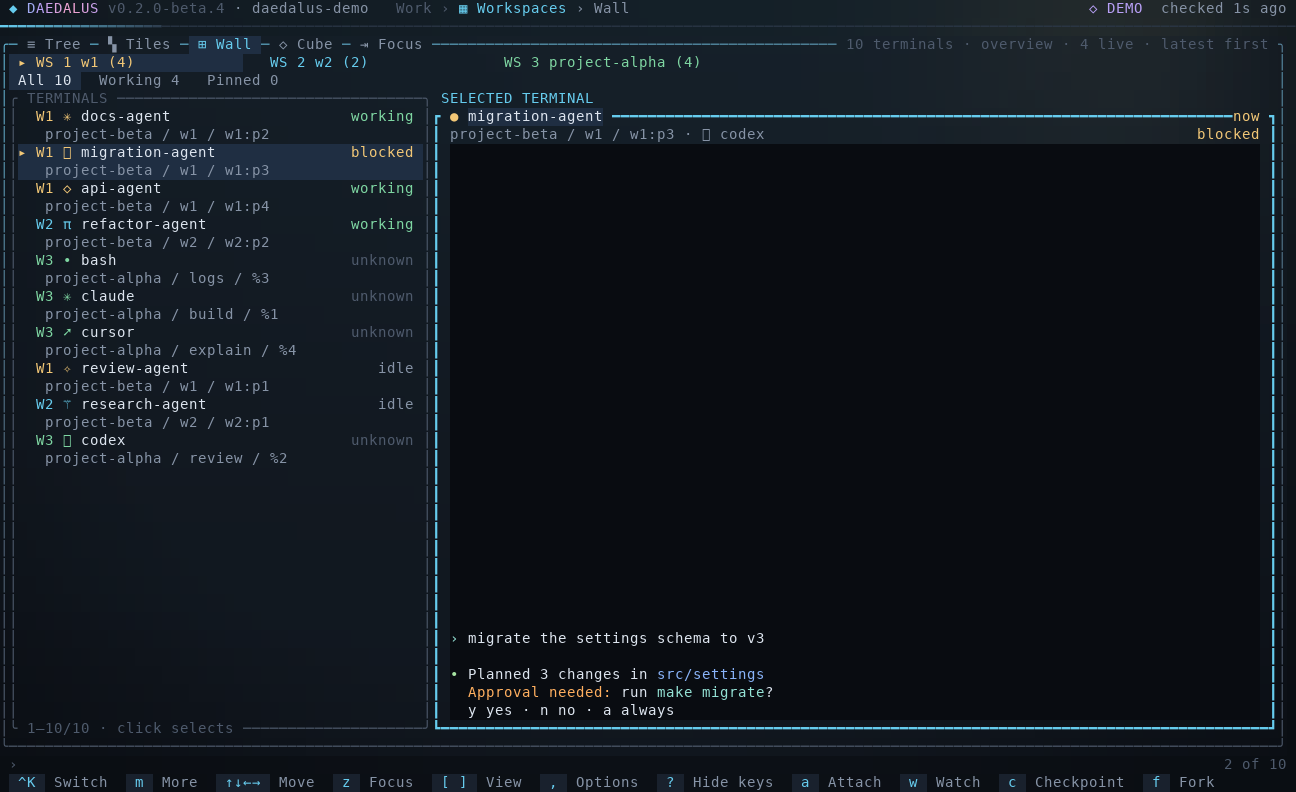Select workspace WS 2 w2 (2)
Image resolution: width=1296 pixels, height=792 pixels.
(319, 62)
